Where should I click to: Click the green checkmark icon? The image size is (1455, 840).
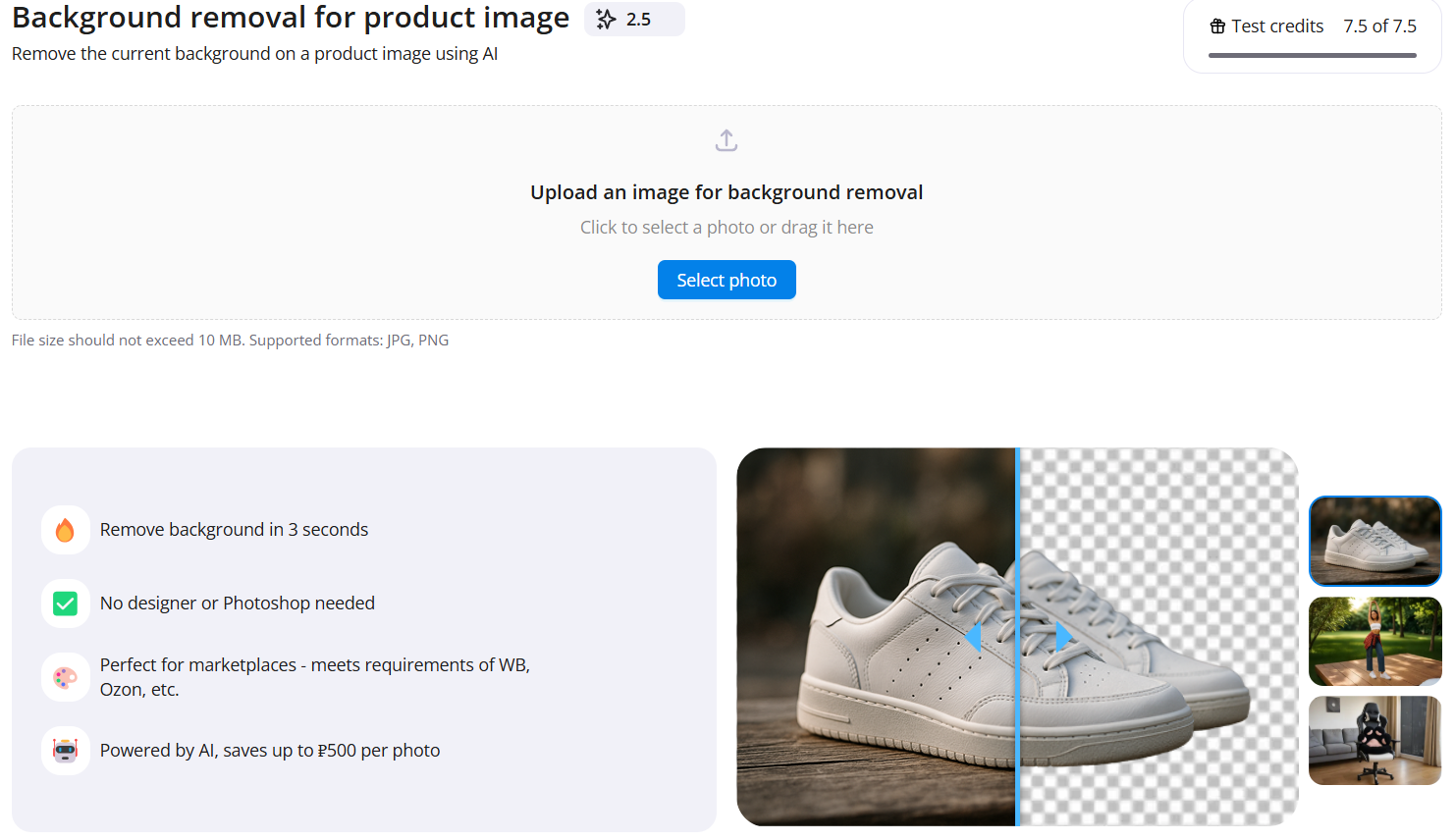point(66,604)
